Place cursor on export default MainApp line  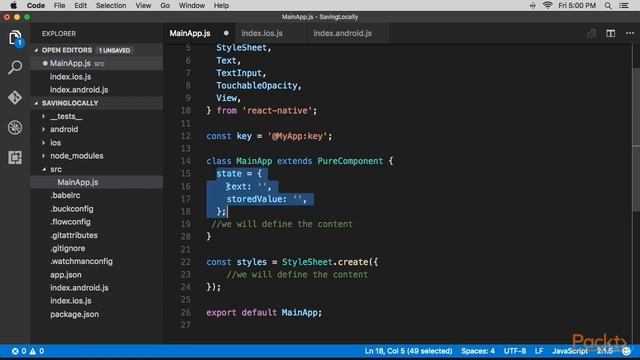click(264, 313)
